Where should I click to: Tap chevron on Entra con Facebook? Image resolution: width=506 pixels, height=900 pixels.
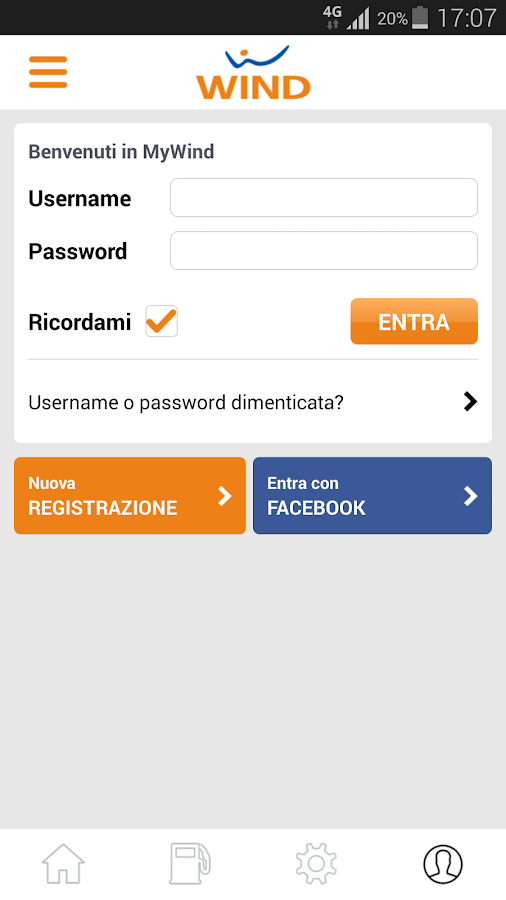tap(470, 496)
